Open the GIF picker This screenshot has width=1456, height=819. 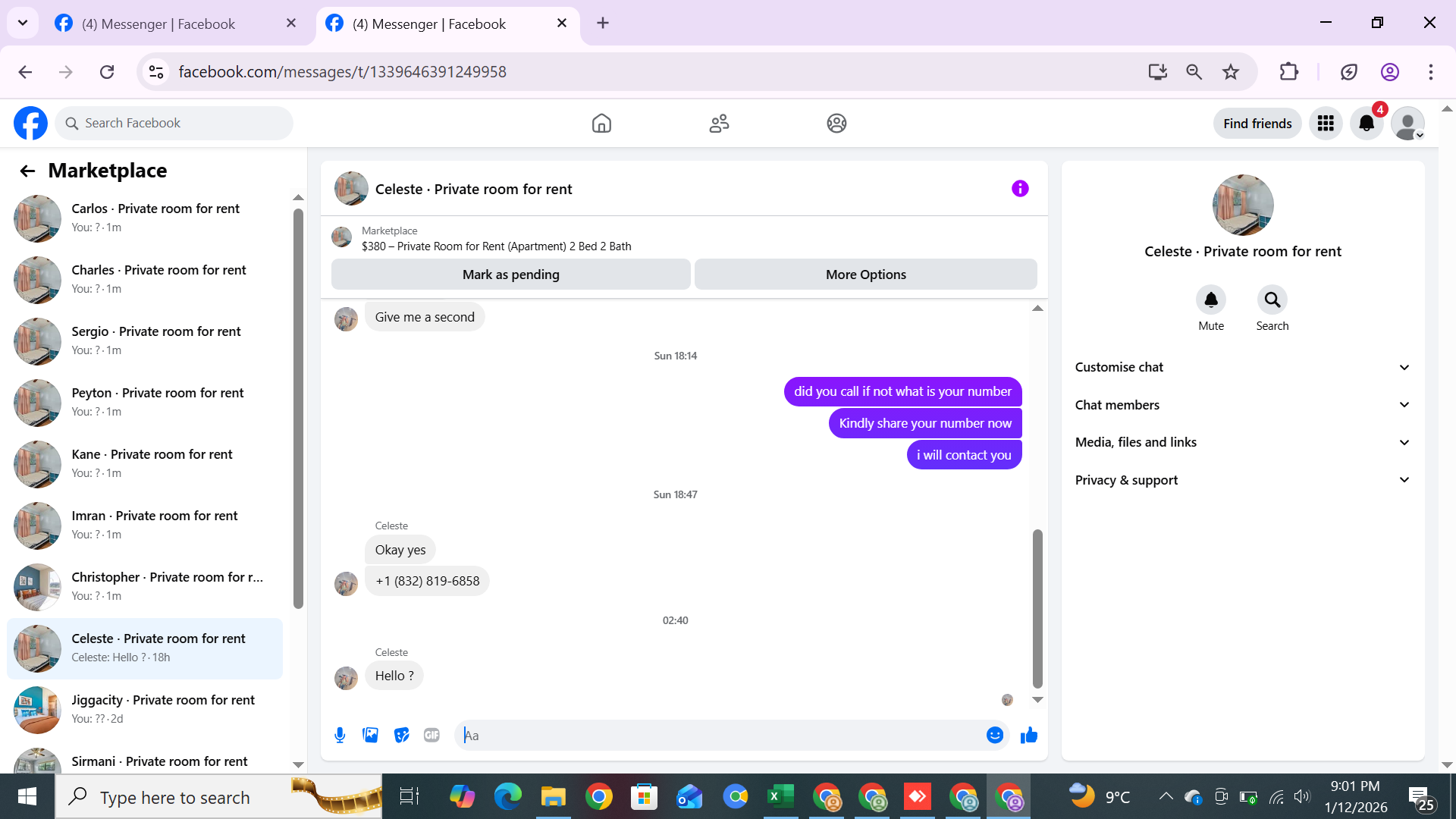click(x=431, y=735)
